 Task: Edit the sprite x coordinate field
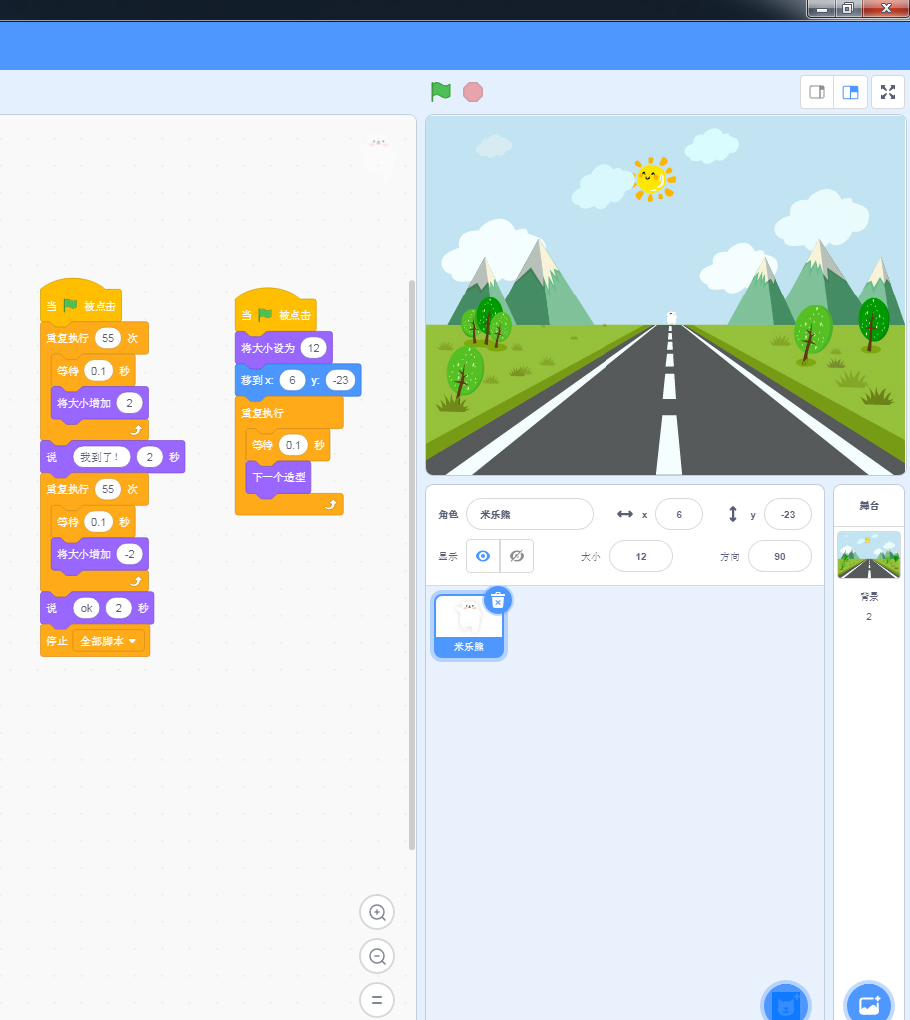click(x=678, y=515)
